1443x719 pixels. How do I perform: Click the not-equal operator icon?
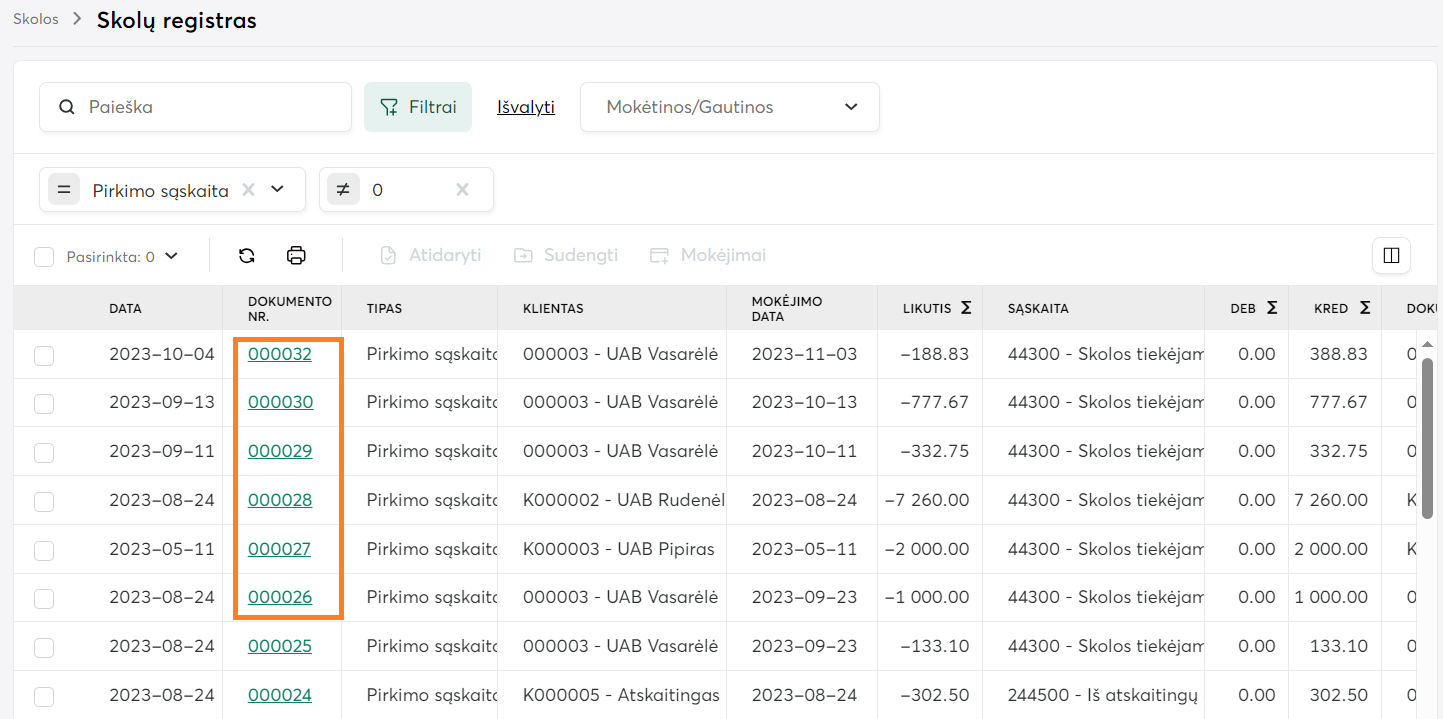[343, 190]
